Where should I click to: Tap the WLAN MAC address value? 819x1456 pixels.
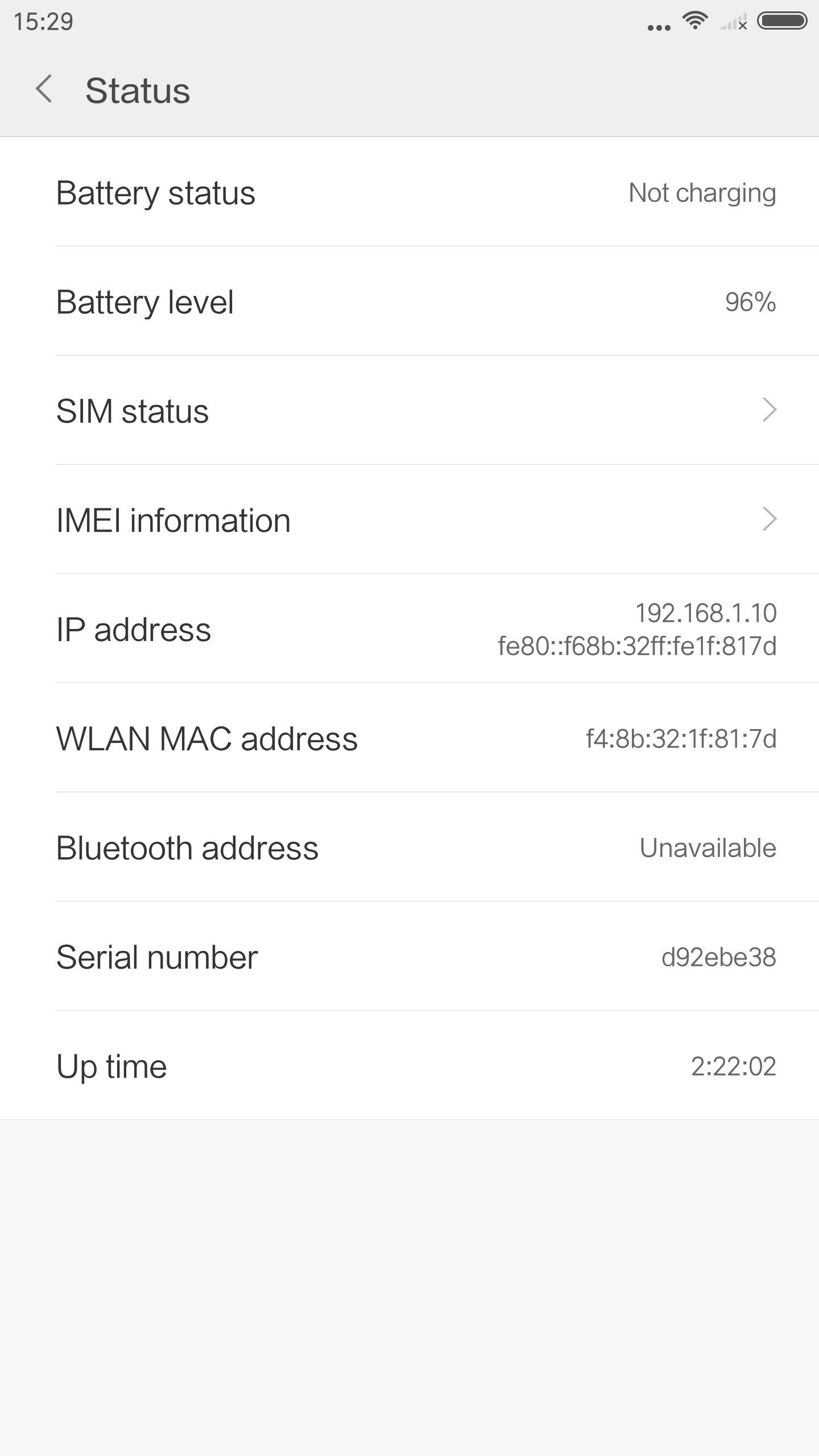pos(681,738)
